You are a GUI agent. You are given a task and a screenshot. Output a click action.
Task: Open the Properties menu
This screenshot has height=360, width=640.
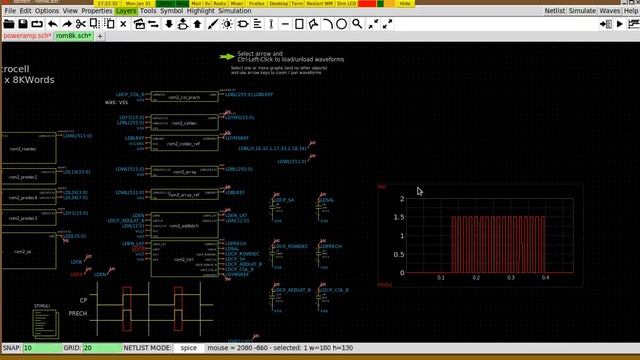click(97, 11)
